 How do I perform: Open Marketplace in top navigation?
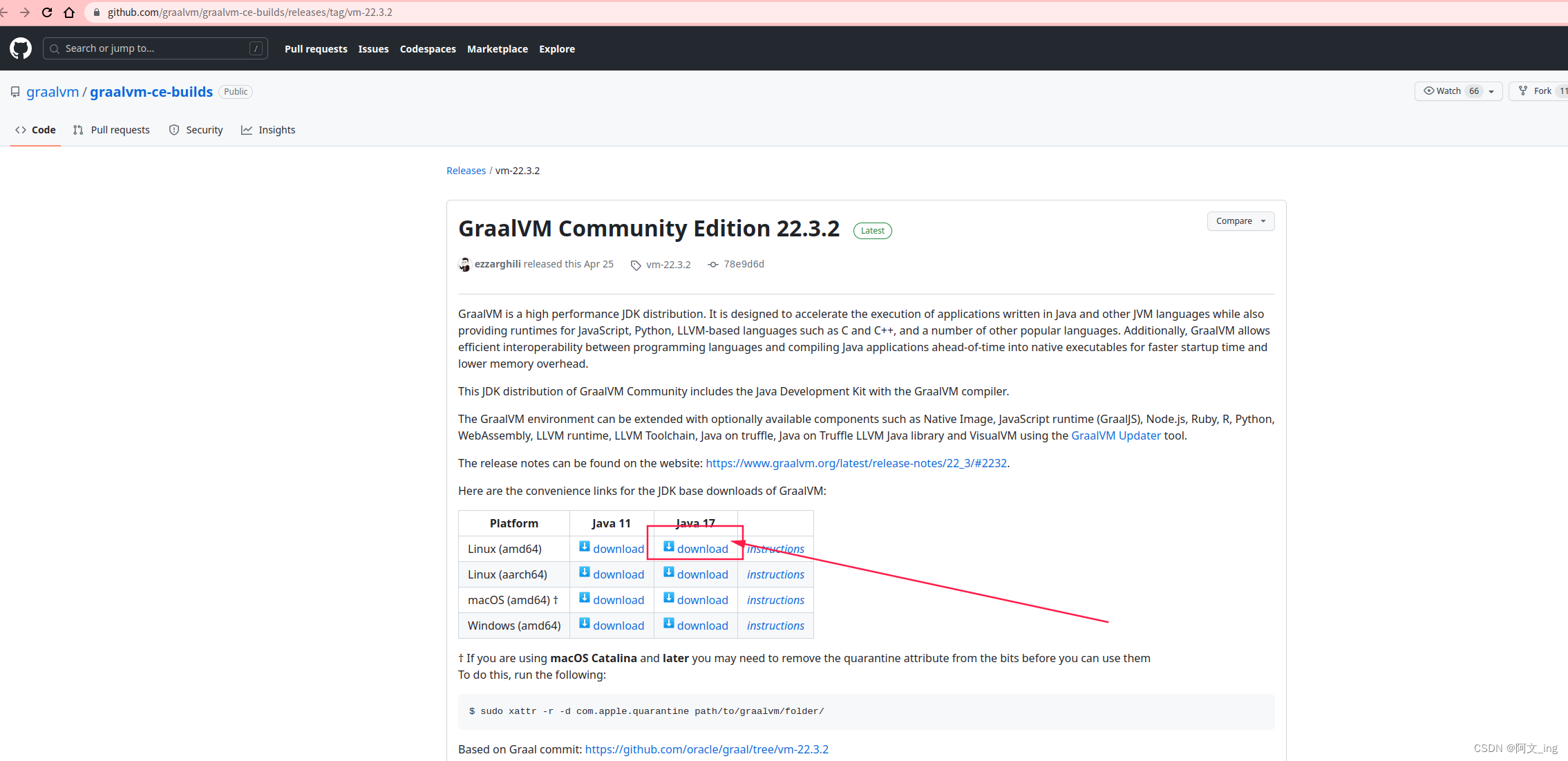tap(497, 49)
